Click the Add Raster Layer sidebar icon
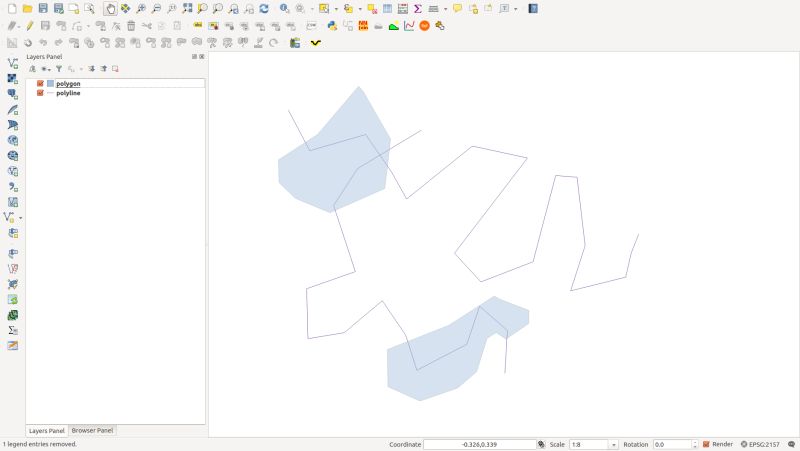800x451 pixels. coord(13,79)
